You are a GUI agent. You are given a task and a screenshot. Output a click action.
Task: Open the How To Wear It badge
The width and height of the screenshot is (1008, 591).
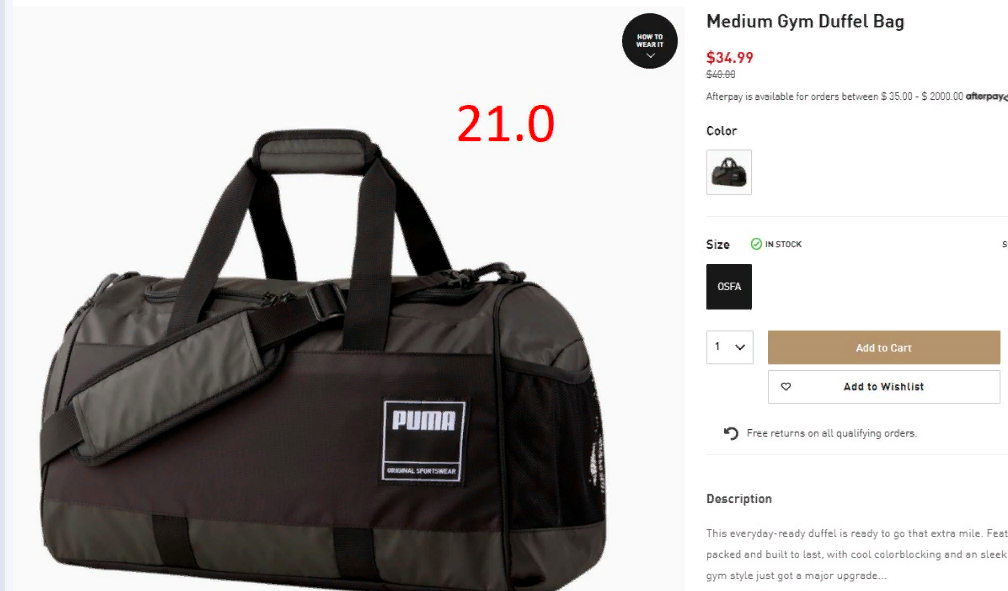pyautogui.click(x=649, y=41)
